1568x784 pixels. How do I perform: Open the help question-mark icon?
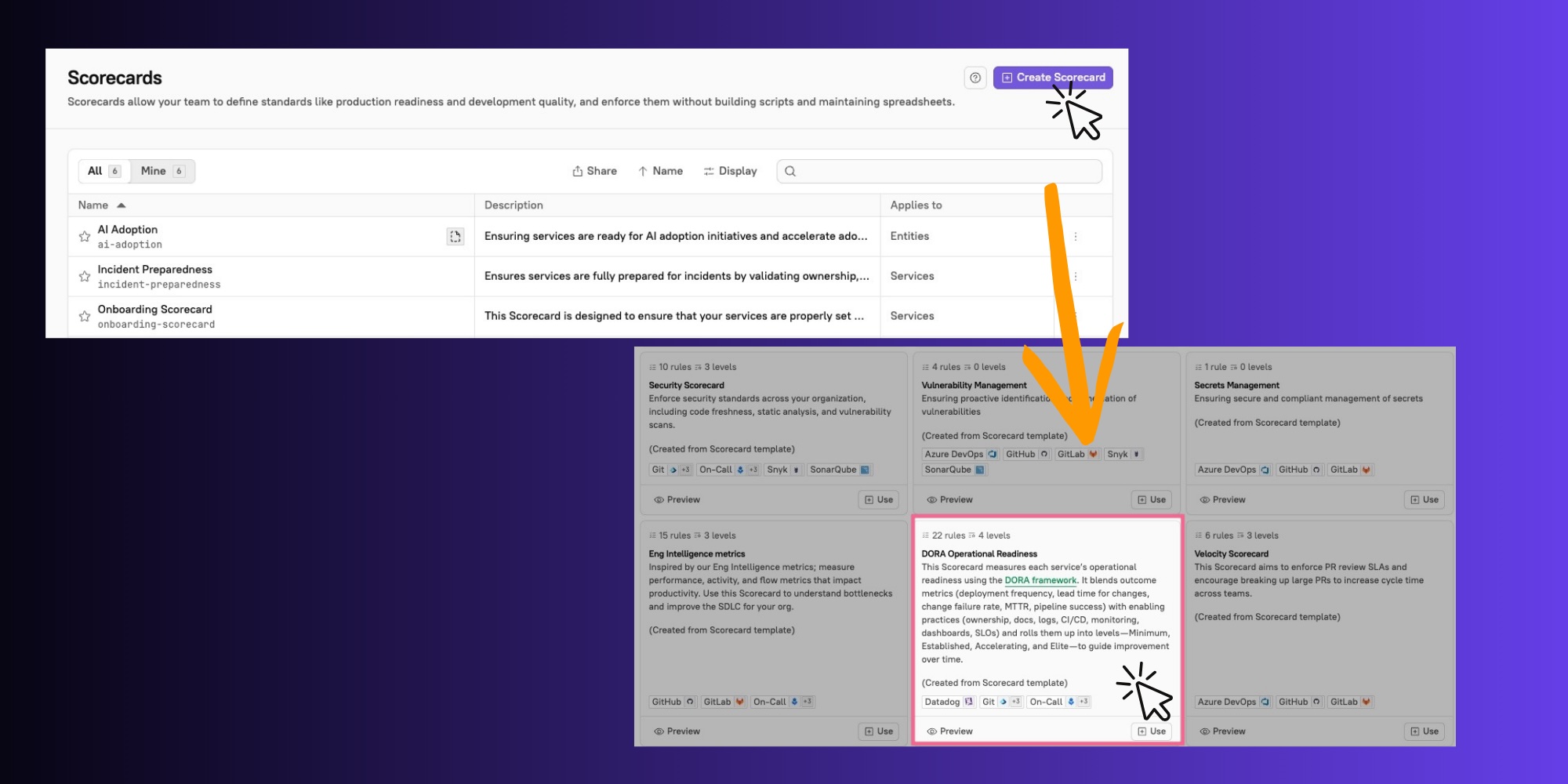[x=975, y=78]
